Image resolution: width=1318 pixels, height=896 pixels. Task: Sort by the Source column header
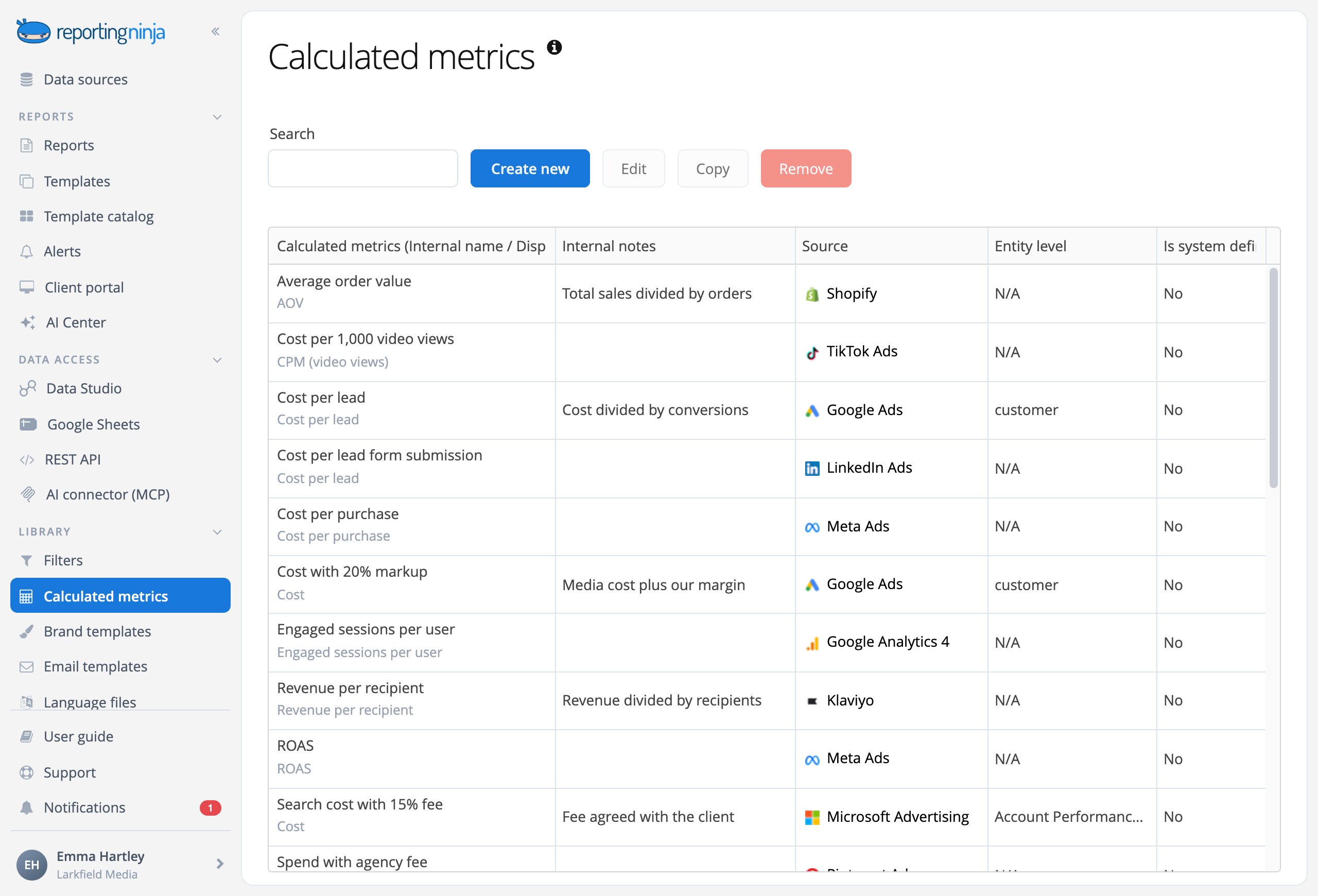[x=891, y=246]
